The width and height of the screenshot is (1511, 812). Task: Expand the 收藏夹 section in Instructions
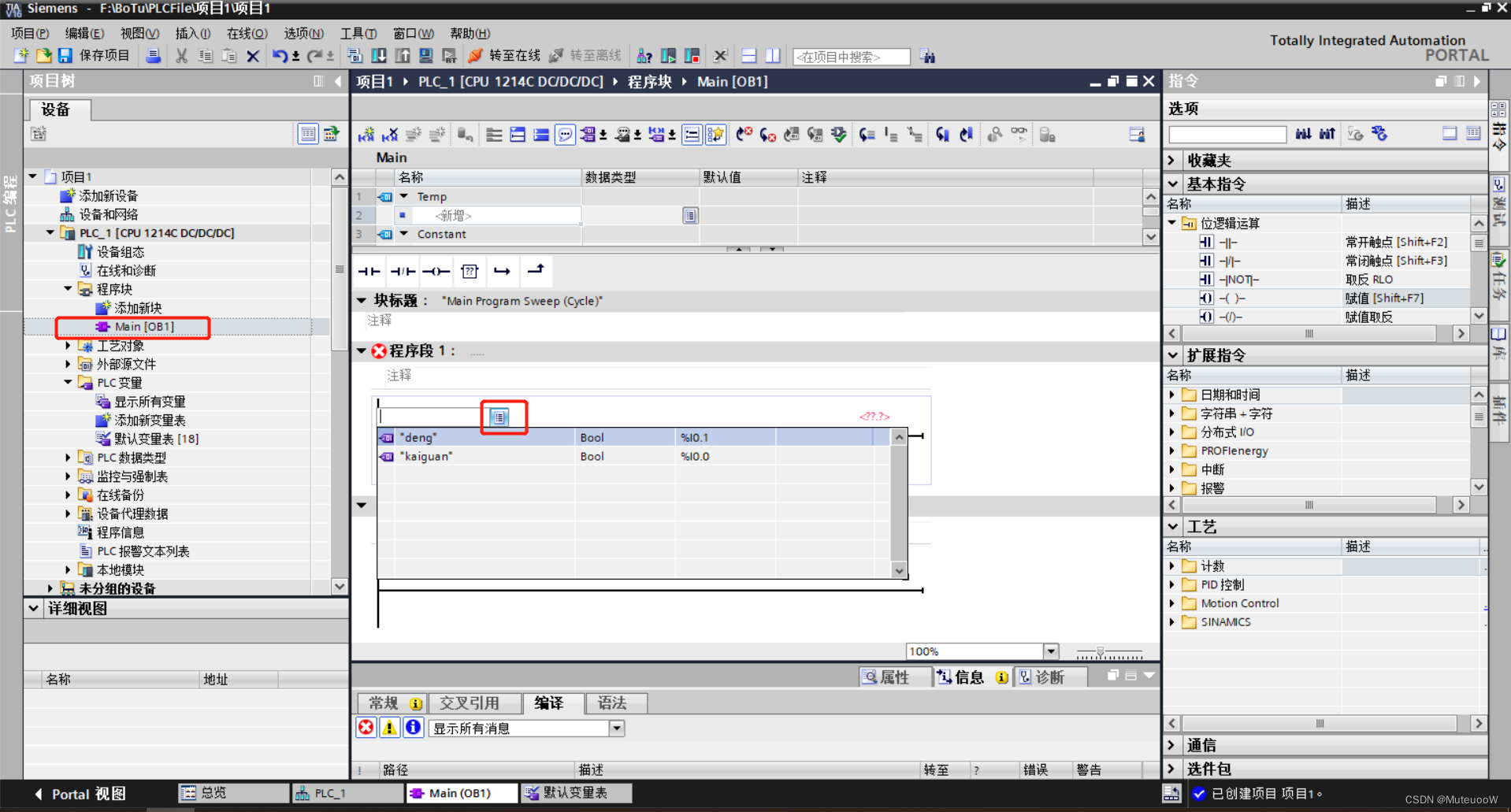point(1172,161)
